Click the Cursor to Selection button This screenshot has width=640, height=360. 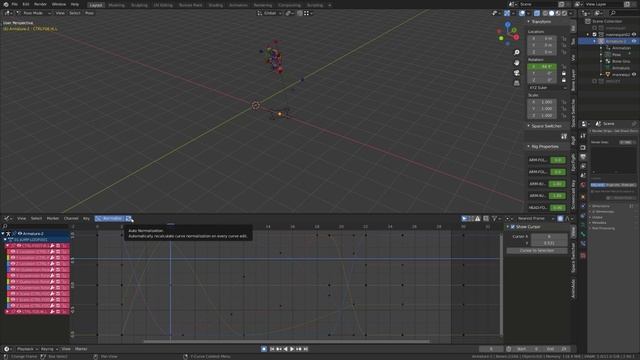pyautogui.click(x=537, y=251)
